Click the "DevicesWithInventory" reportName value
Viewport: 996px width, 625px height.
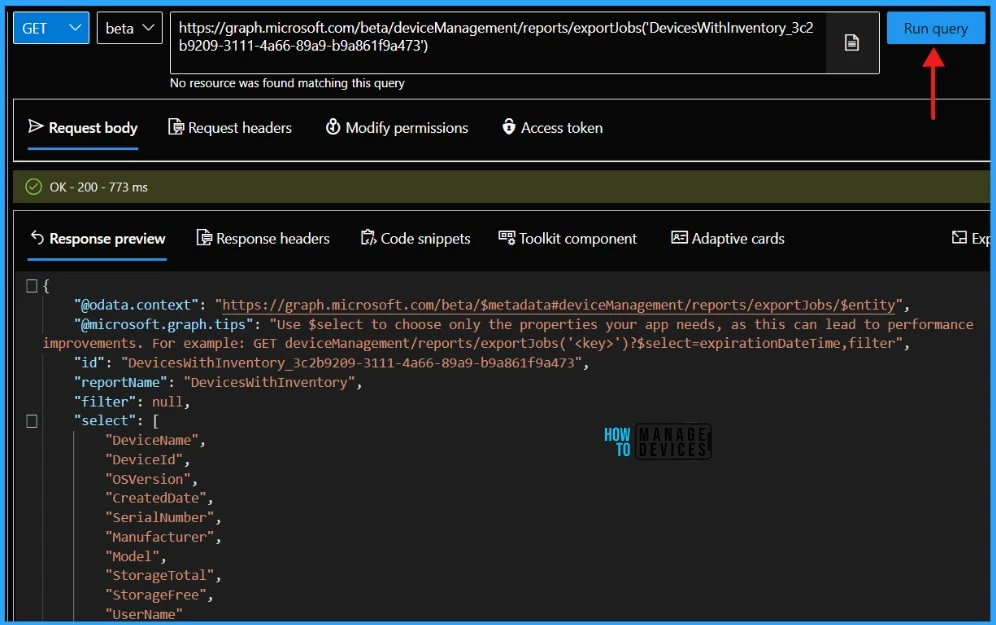tap(269, 382)
